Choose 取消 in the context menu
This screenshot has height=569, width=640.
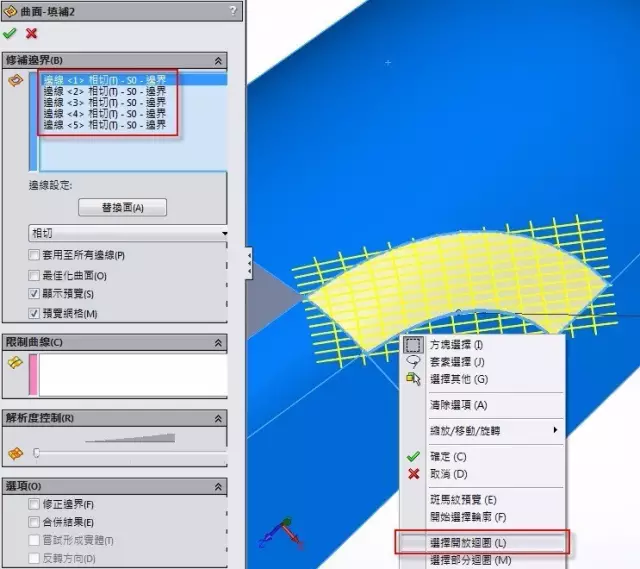click(484, 474)
